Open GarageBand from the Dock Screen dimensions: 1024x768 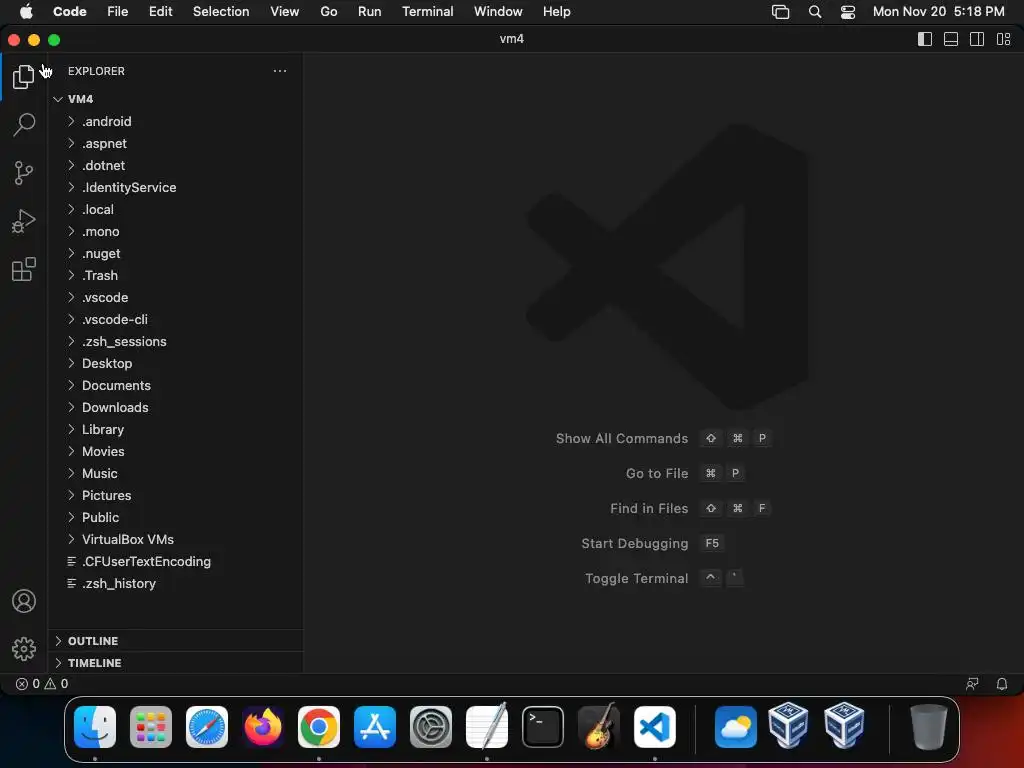click(599, 727)
